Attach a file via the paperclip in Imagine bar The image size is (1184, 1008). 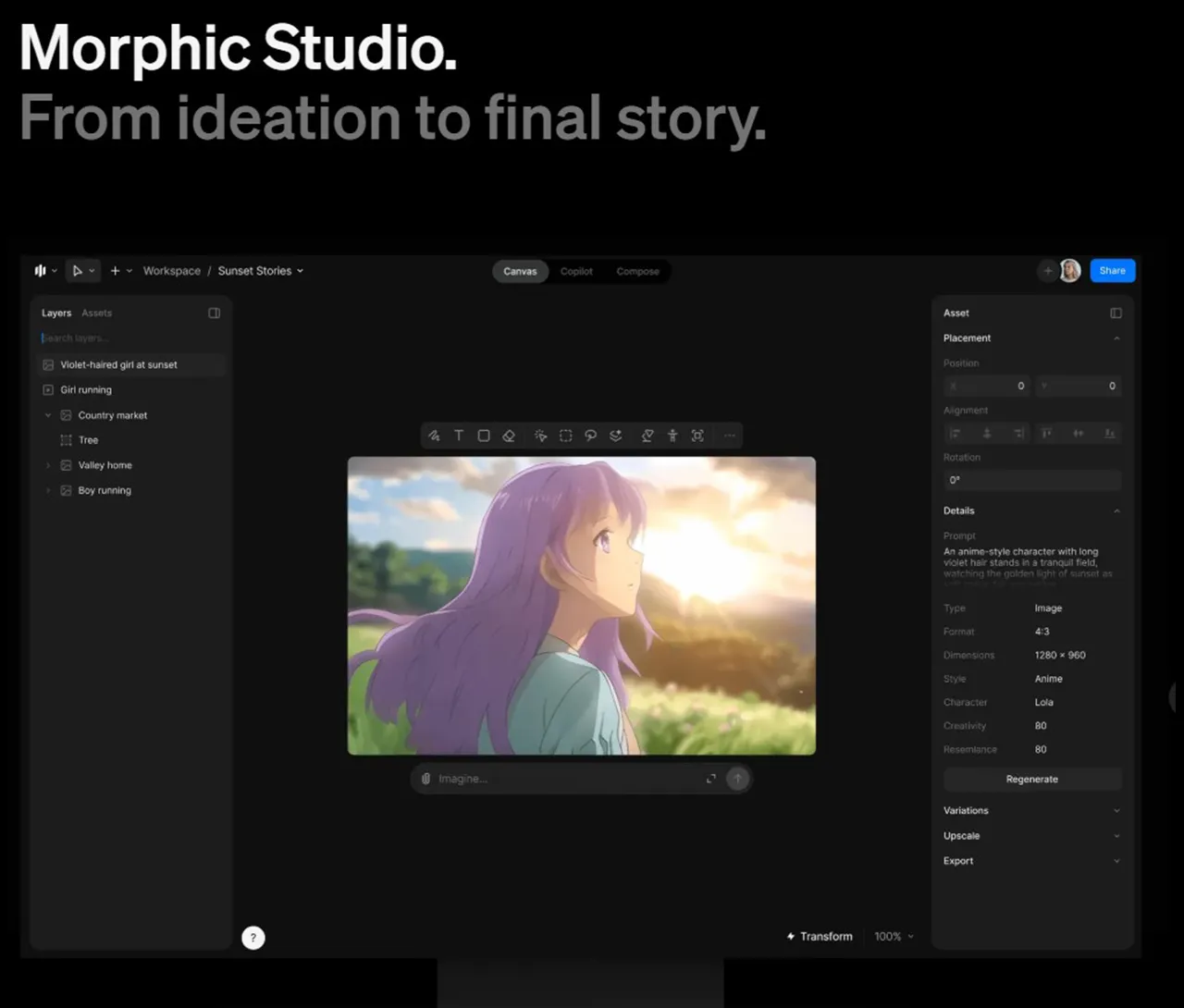pos(425,778)
